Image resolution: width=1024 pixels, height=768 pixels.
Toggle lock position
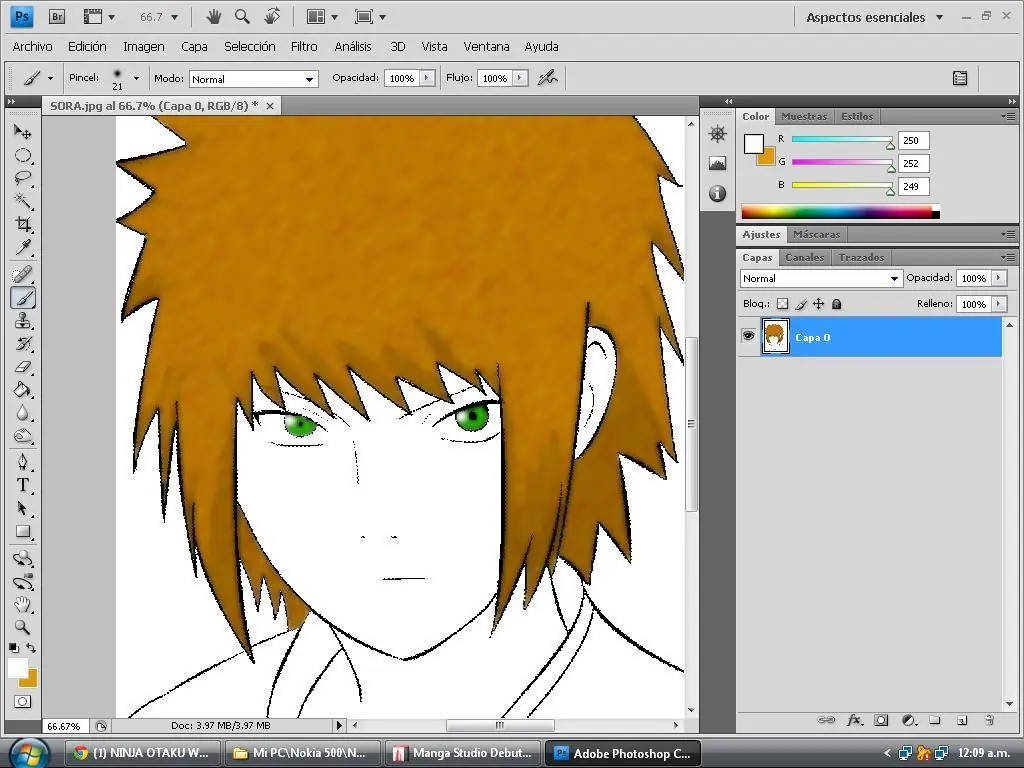[818, 304]
